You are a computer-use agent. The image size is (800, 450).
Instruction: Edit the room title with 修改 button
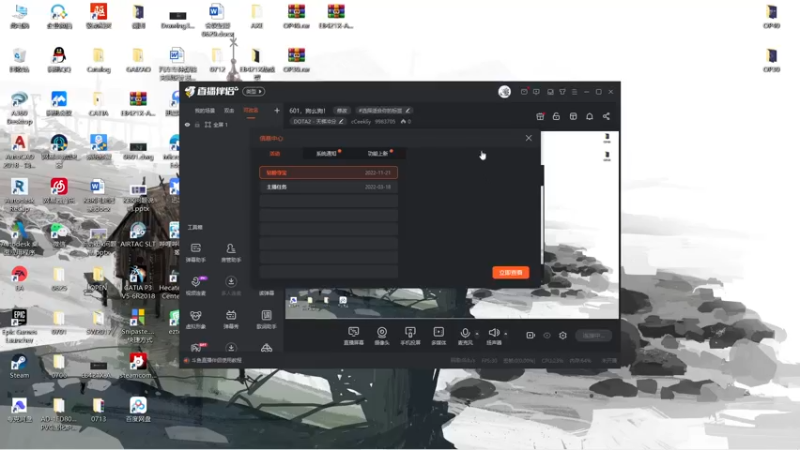tap(341, 110)
